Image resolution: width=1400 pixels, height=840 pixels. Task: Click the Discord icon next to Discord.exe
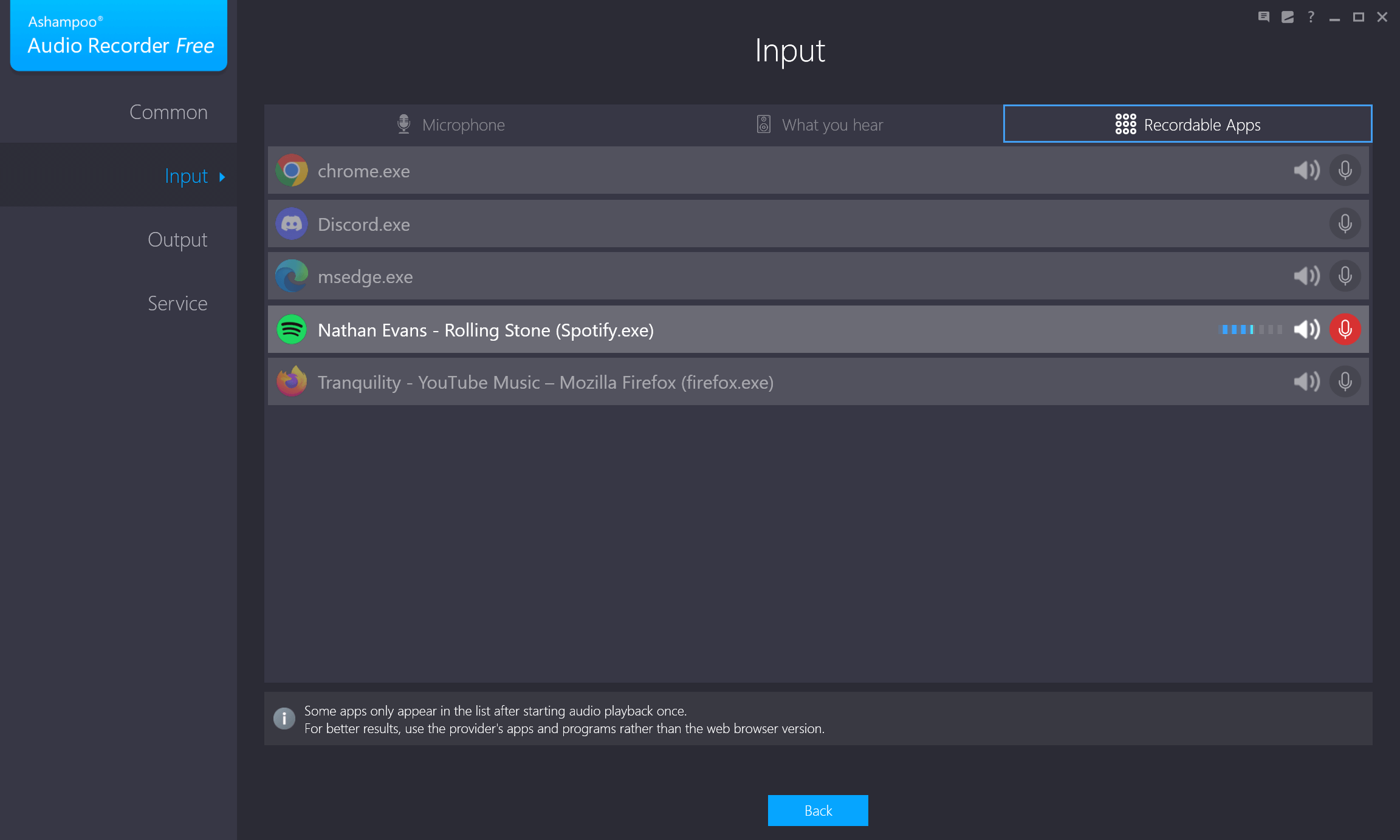point(292,224)
